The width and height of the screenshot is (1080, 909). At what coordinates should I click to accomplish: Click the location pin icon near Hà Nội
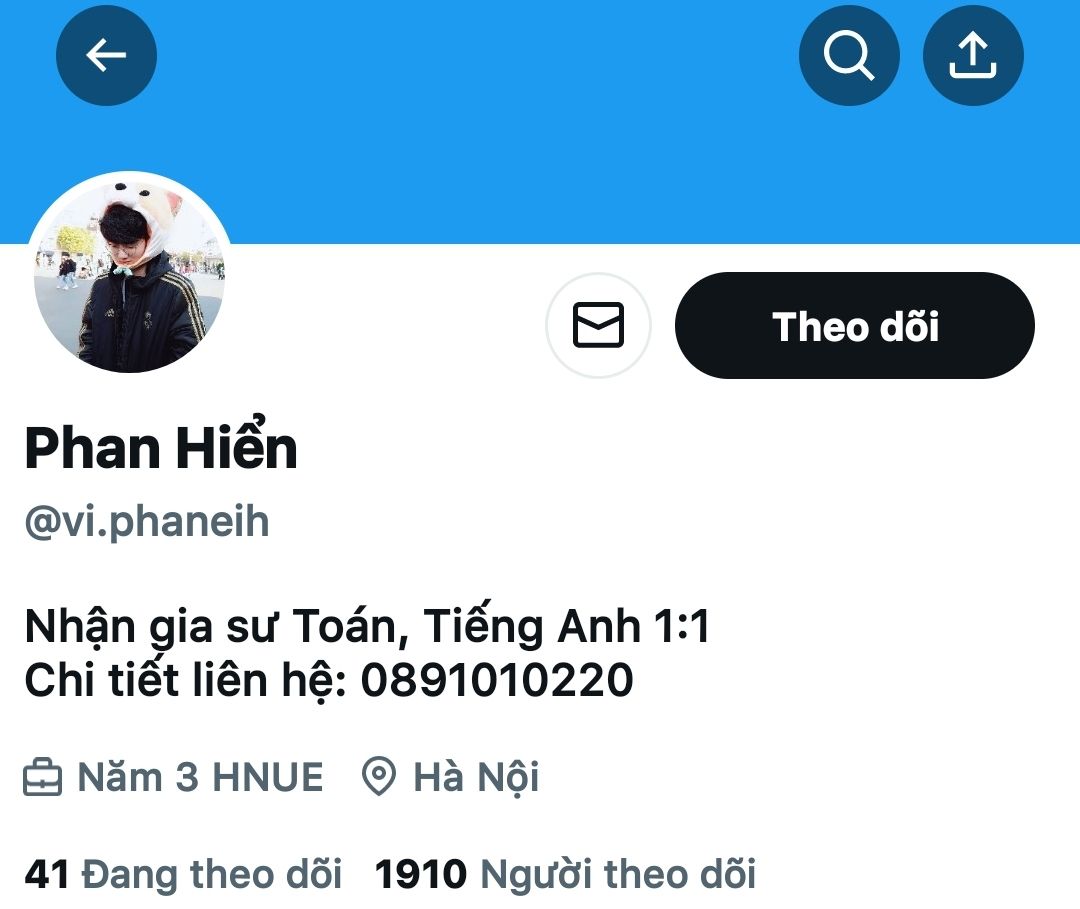tap(379, 777)
